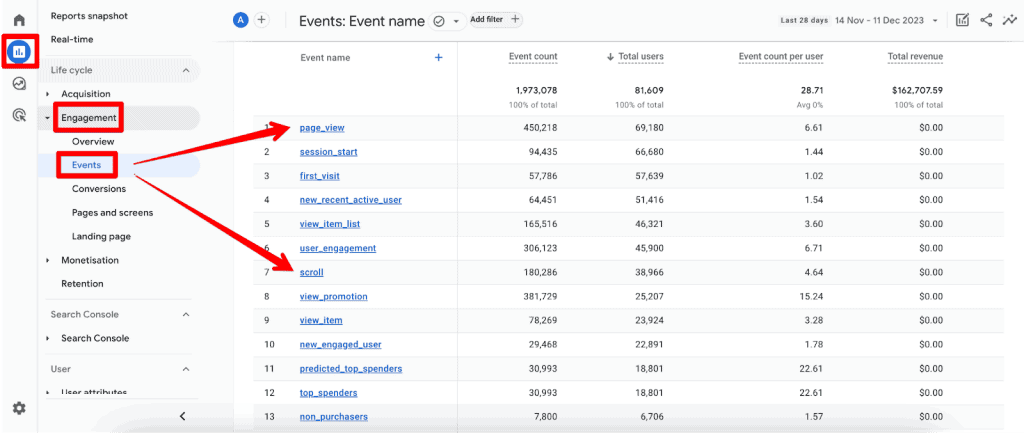The width and height of the screenshot is (1024, 433).
Task: Open the Insights sparkline icon
Action: [x=1010, y=20]
